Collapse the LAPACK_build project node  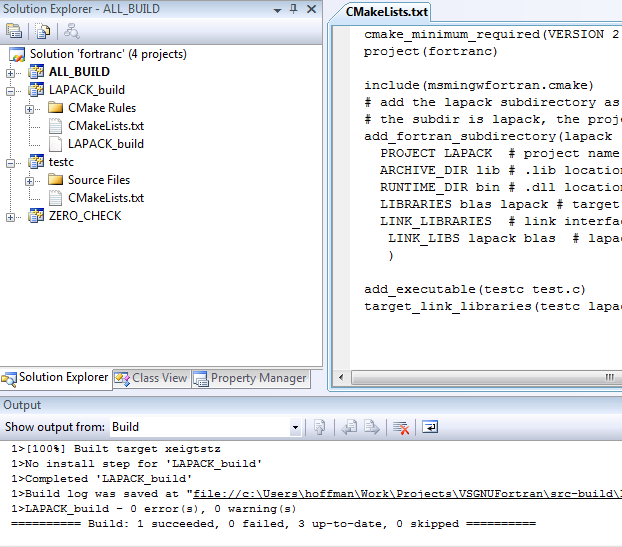[10, 91]
